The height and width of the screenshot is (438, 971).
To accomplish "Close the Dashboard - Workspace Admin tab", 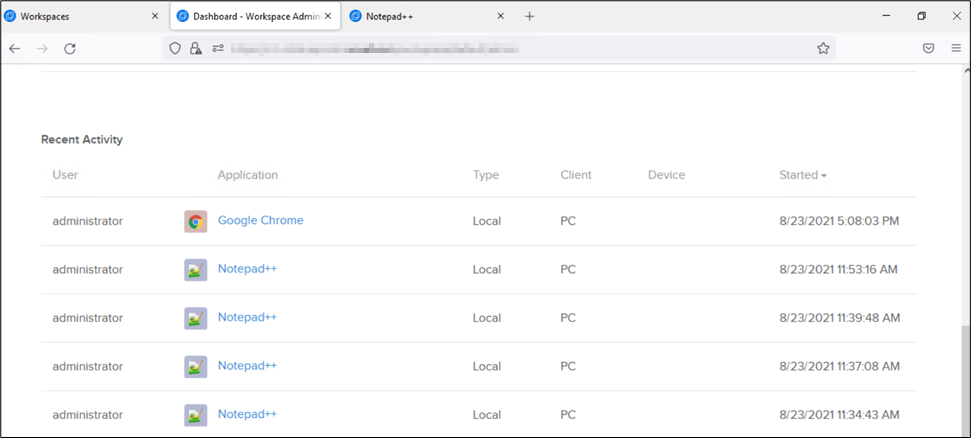I will pos(328,16).
